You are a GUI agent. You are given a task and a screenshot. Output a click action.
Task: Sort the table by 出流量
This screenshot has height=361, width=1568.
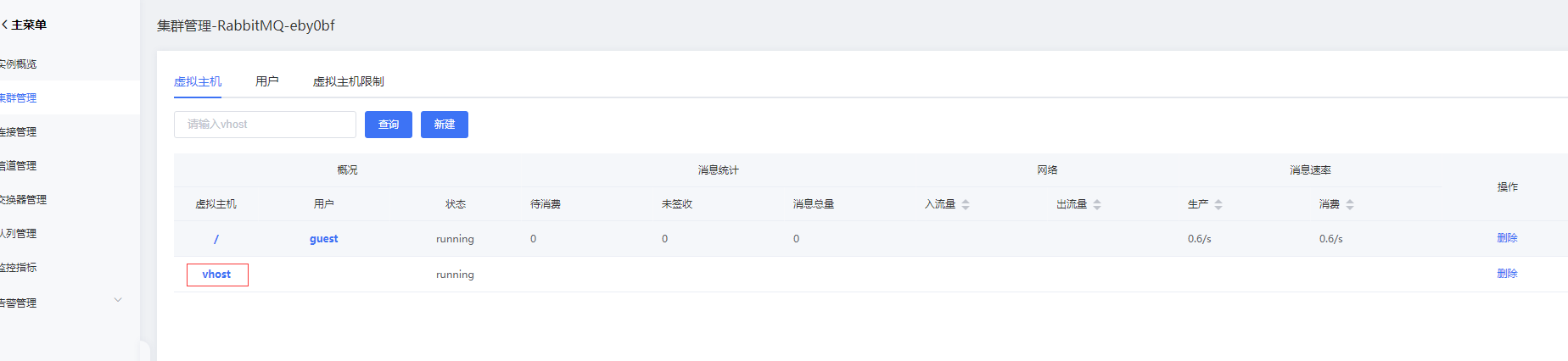(x=1097, y=204)
